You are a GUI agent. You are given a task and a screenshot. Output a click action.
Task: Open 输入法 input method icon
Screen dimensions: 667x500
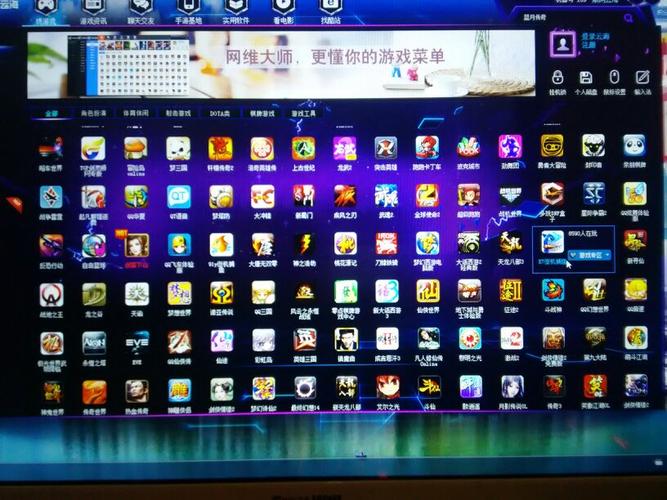coord(642,77)
